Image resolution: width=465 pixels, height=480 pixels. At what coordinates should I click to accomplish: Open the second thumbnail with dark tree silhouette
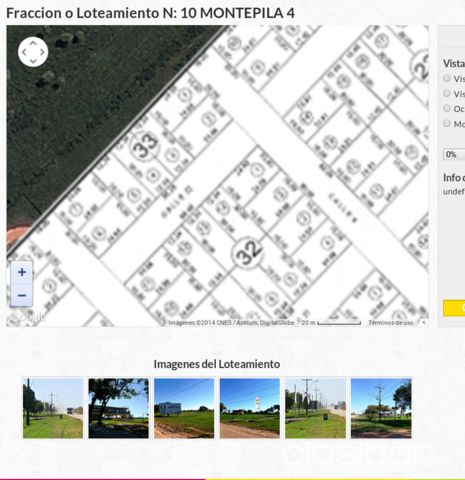click(x=118, y=408)
